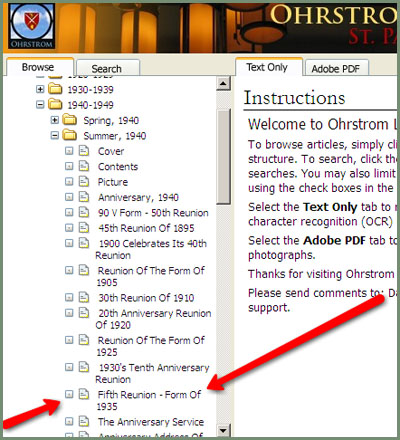Switch to the Adobe PDF tab
Viewport: 400px width, 440px height.
[336, 69]
